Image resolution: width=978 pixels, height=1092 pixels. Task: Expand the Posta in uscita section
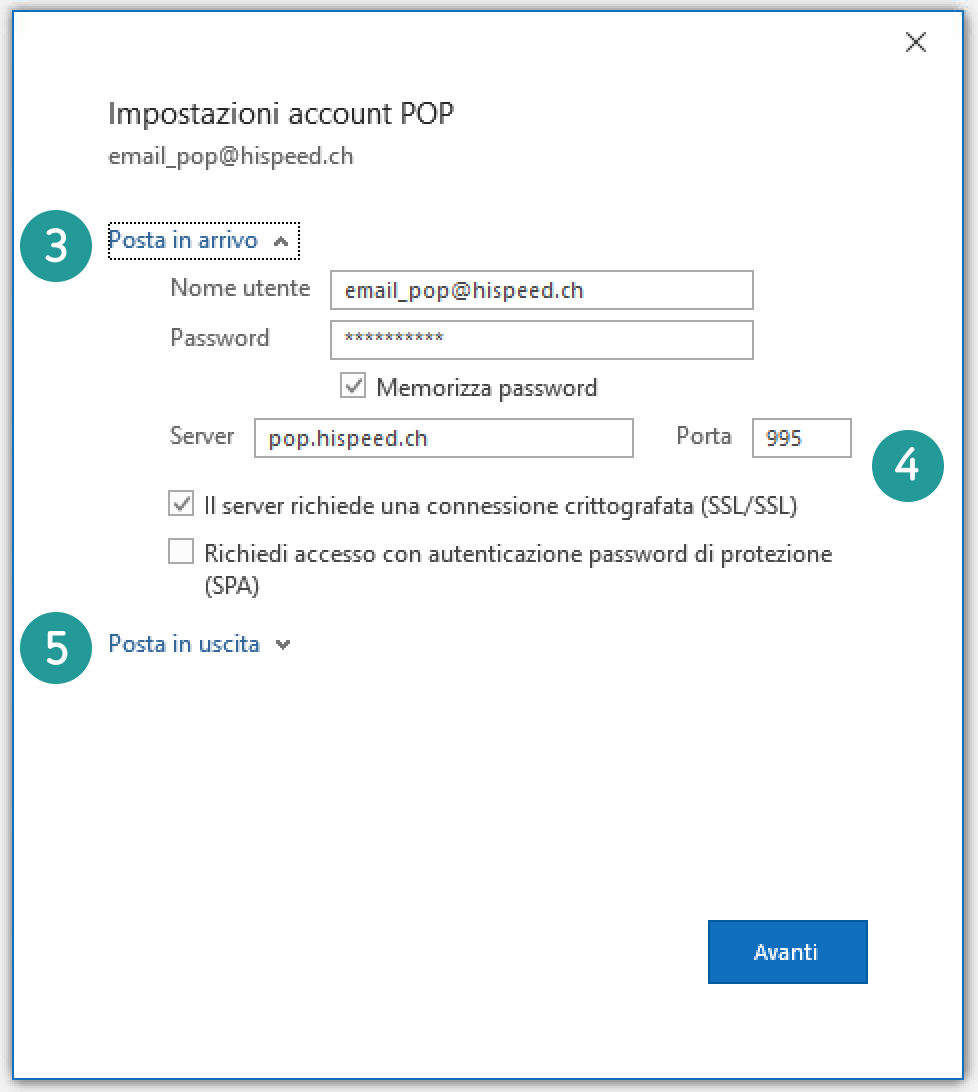click(x=199, y=644)
